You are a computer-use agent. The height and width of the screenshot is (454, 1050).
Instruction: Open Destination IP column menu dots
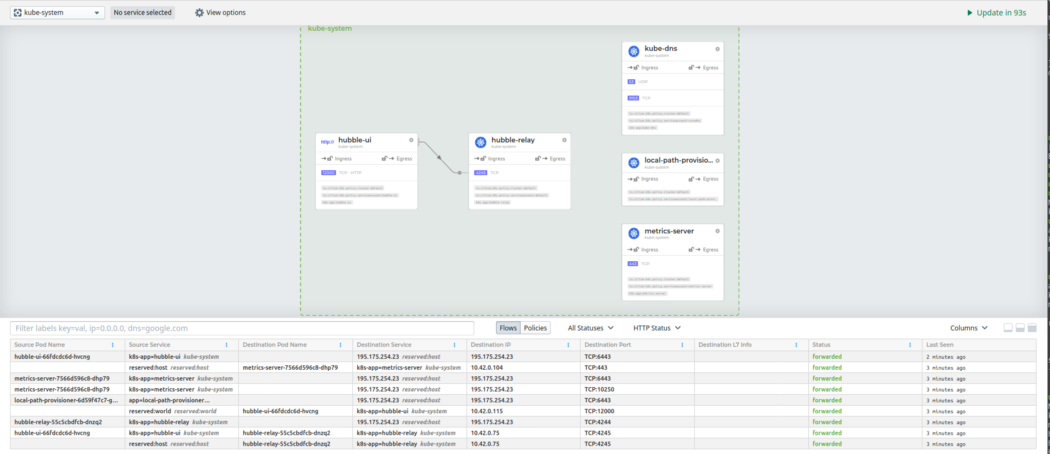569,345
